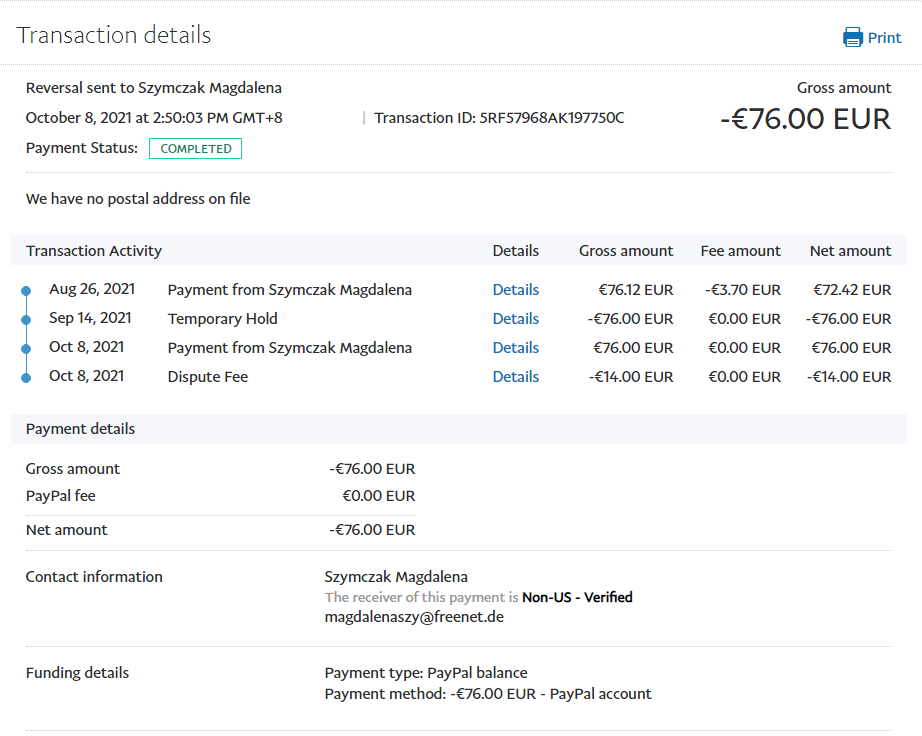Click the Transaction details page heading
Viewport: 922px width, 736px height.
[114, 35]
